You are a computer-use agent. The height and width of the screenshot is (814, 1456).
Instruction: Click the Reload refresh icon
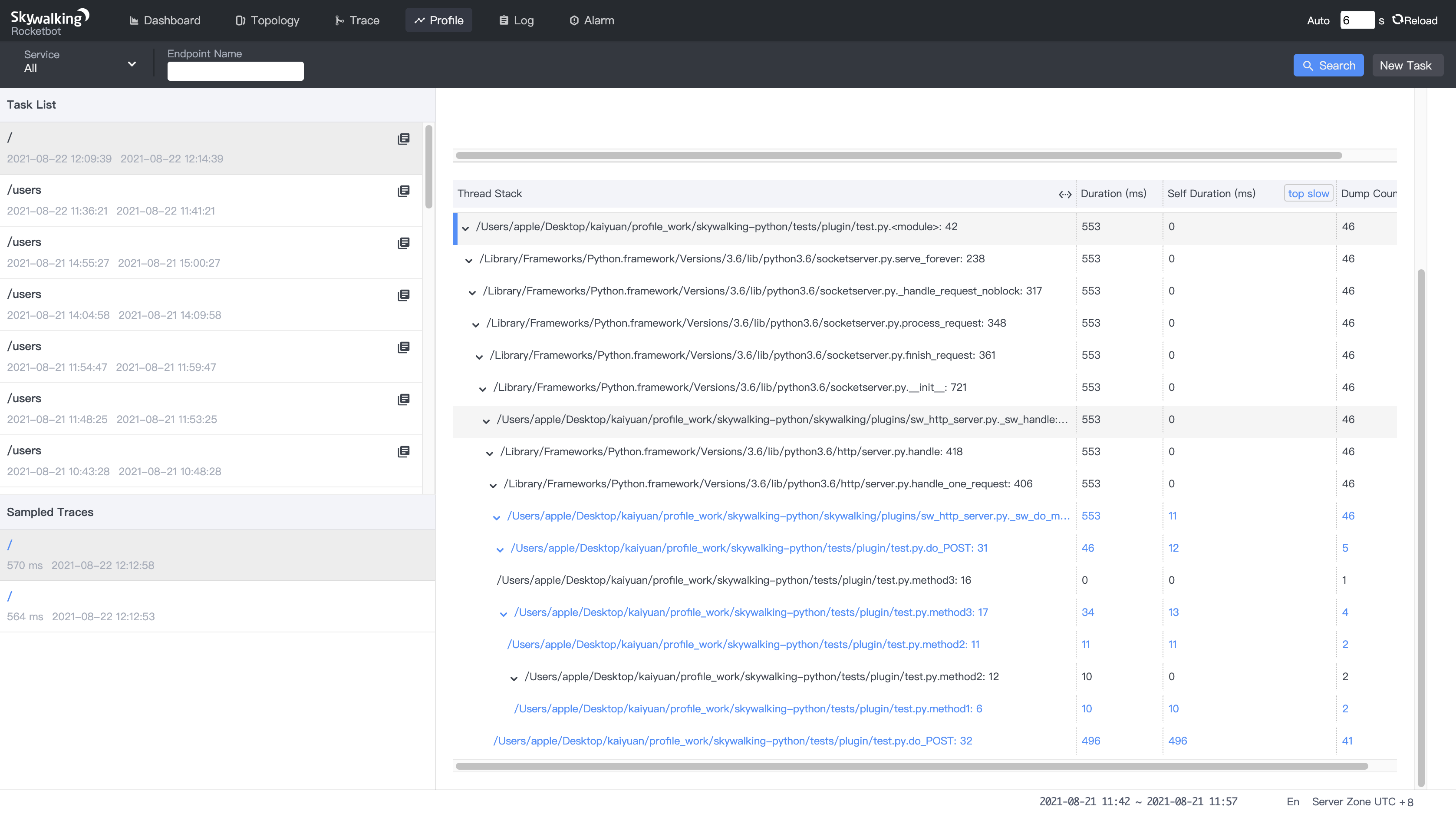pyautogui.click(x=1397, y=20)
